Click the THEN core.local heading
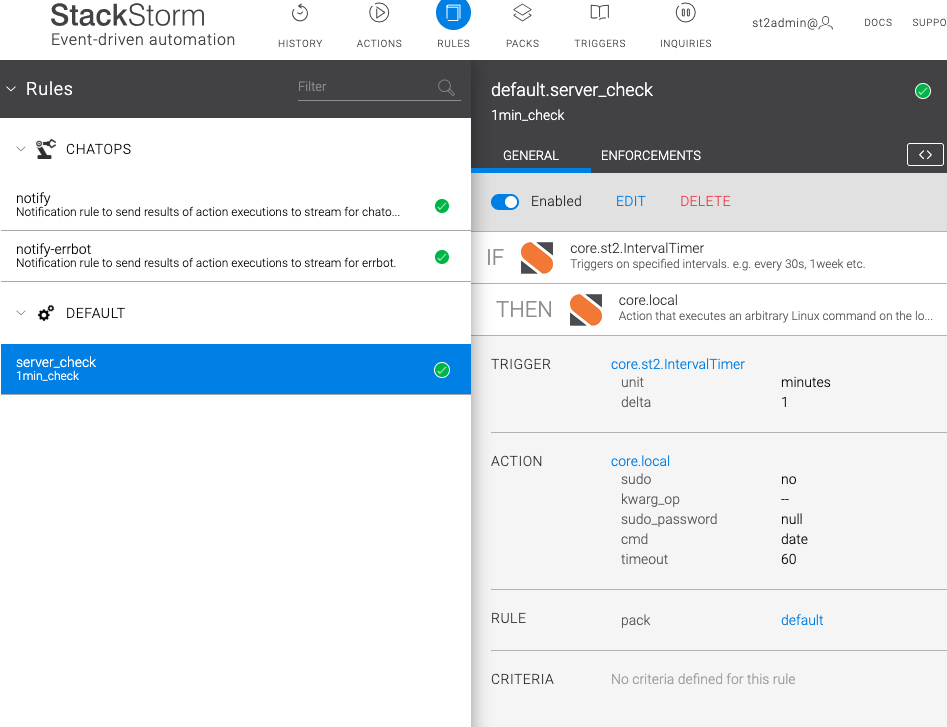Screen dimensions: 947x727 648,300
